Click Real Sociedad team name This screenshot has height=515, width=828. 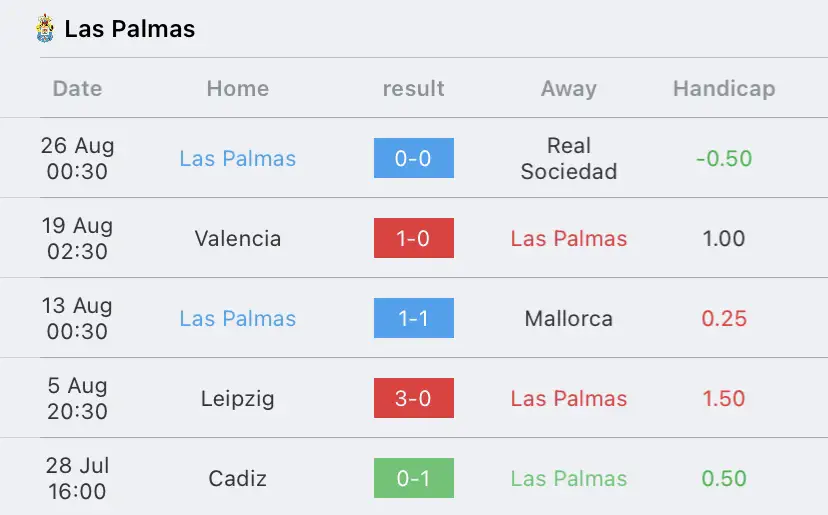coord(569,158)
